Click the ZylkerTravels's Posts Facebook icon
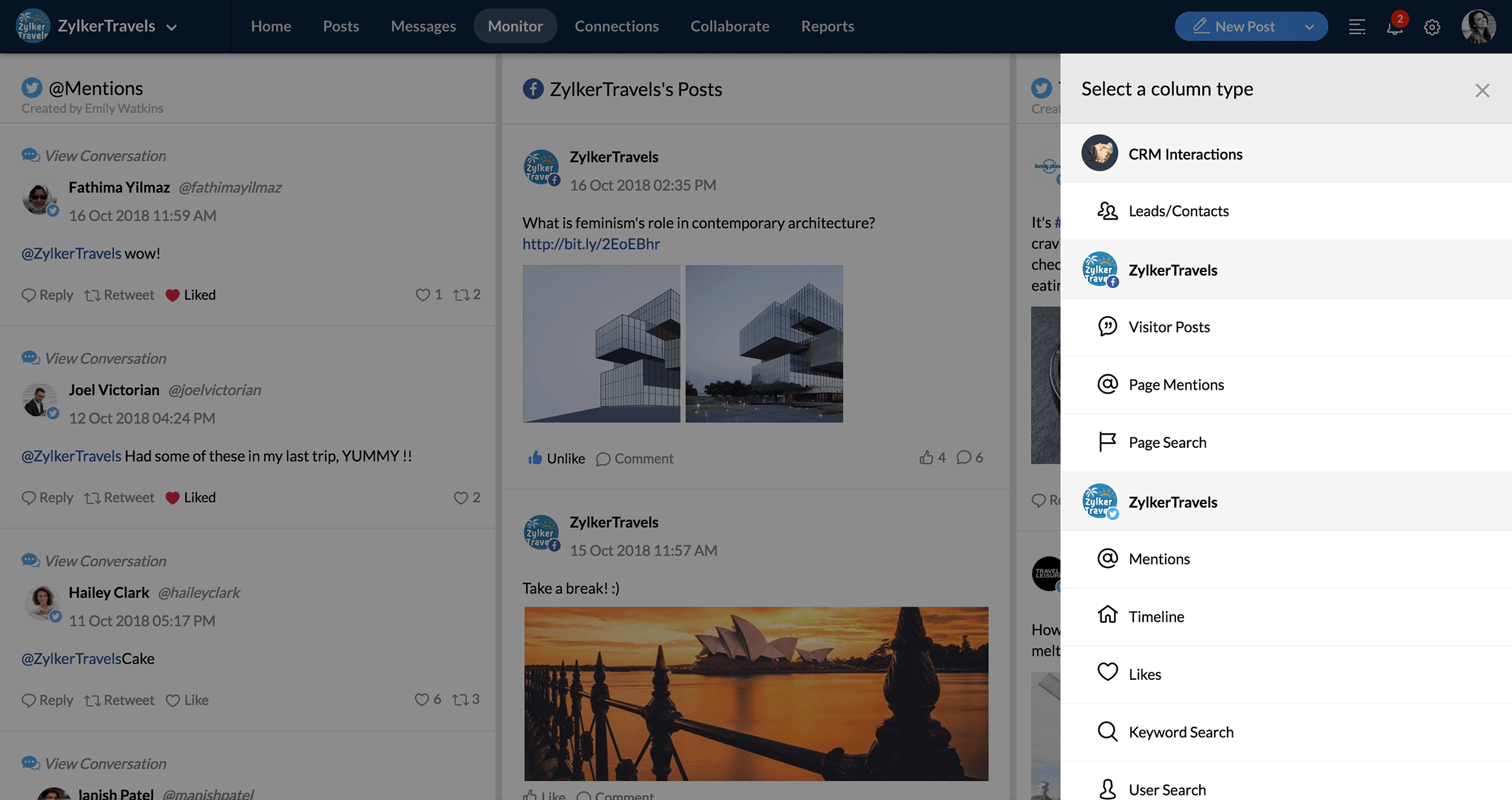The height and width of the screenshot is (800, 1512). tap(533, 89)
